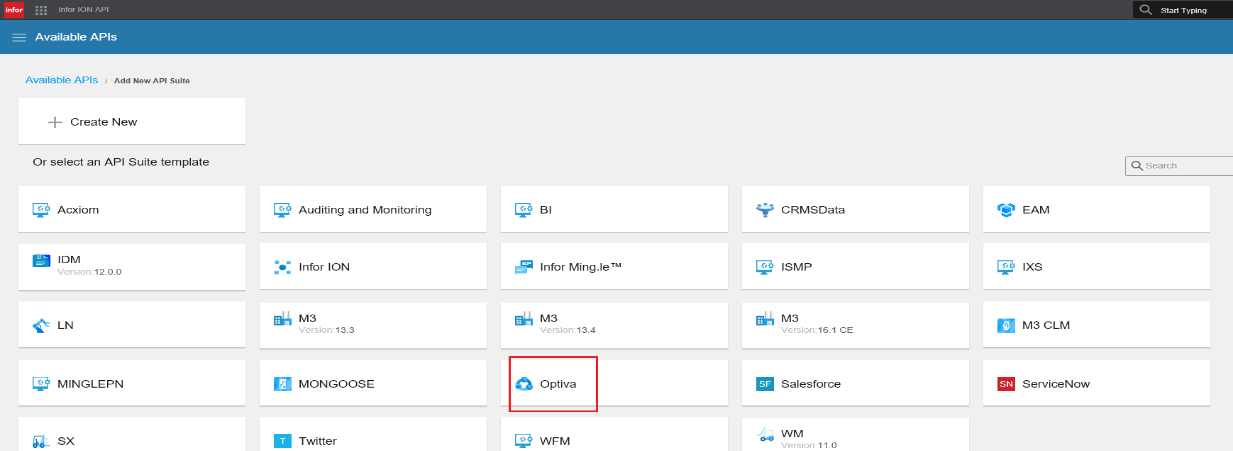Select the Acxiom template card

132,210
